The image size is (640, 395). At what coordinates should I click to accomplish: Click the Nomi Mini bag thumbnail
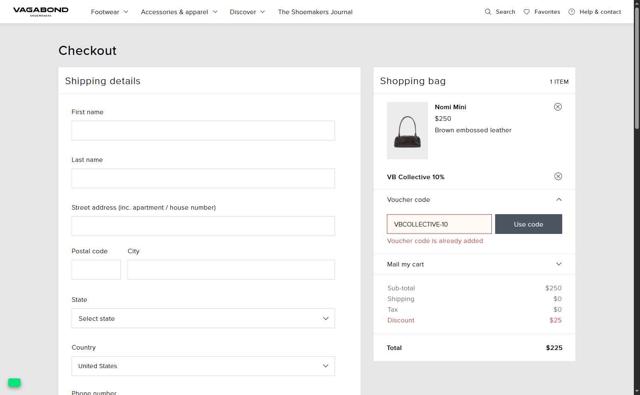407,131
